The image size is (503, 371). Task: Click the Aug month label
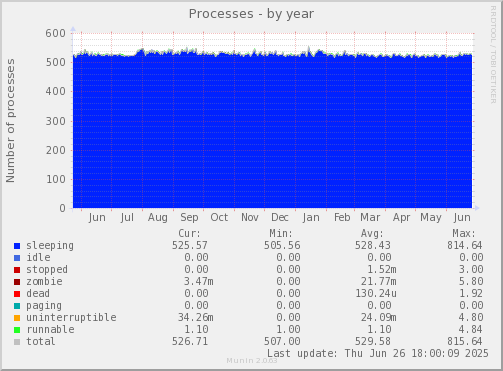tap(158, 218)
